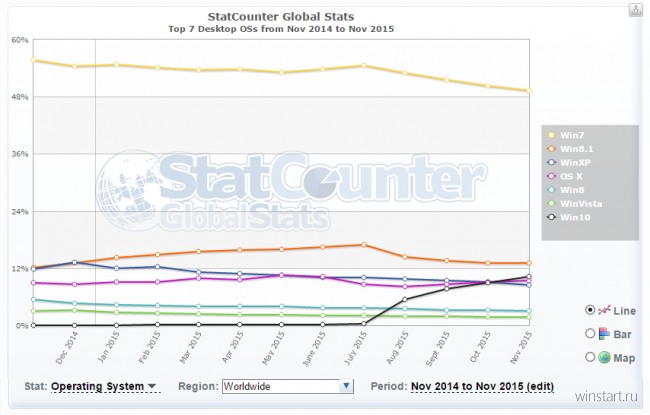Toggle the WinXP legend marker
This screenshot has height=415, width=650.
tap(551, 163)
